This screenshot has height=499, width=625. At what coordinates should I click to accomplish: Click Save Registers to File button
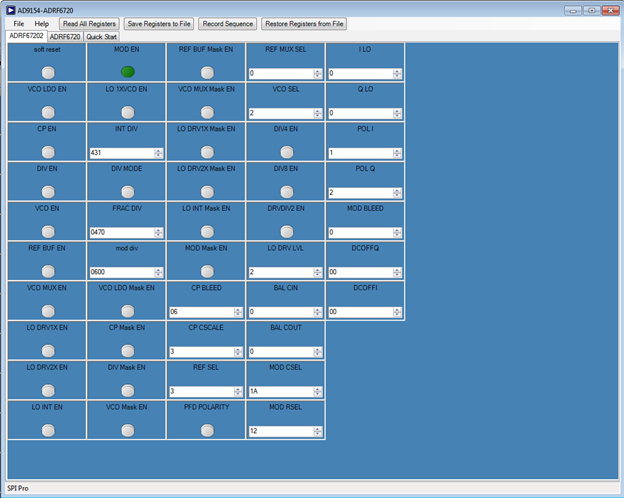coord(159,24)
